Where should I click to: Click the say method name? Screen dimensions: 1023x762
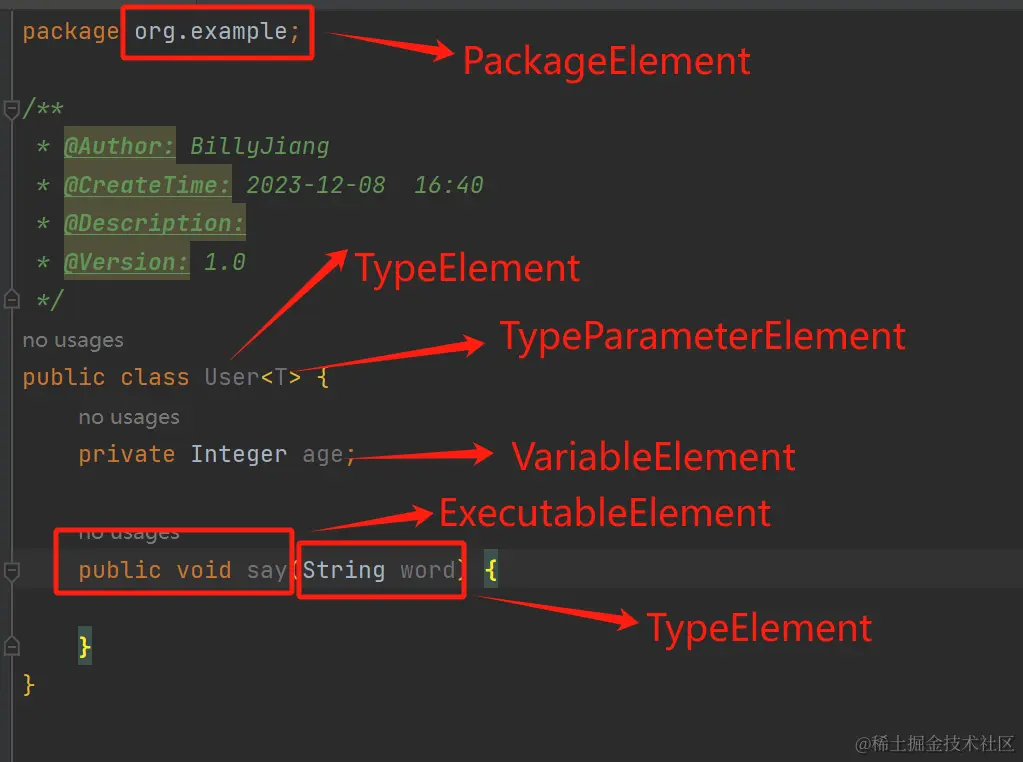click(266, 571)
